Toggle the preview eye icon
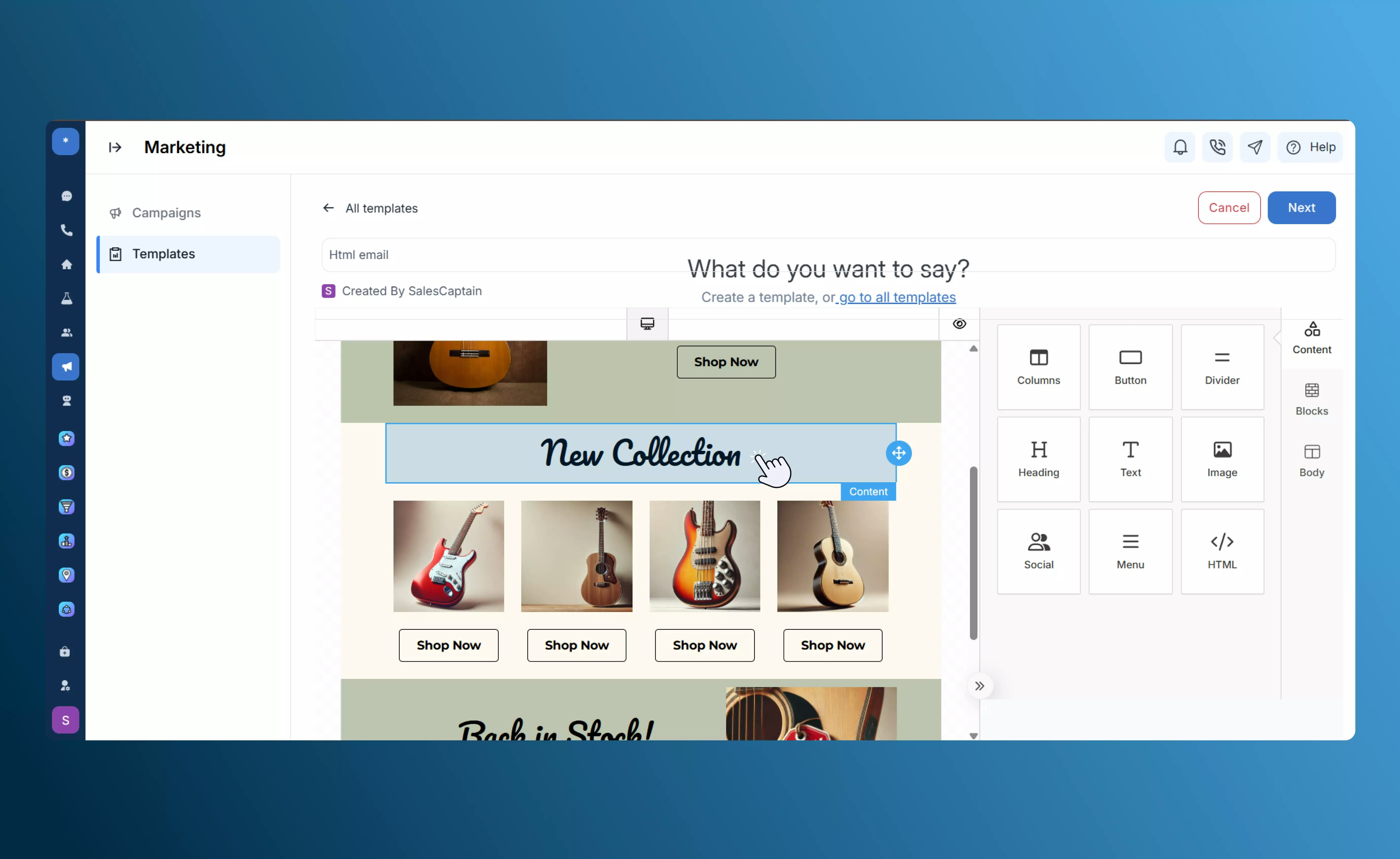This screenshot has width=1400, height=859. point(959,324)
